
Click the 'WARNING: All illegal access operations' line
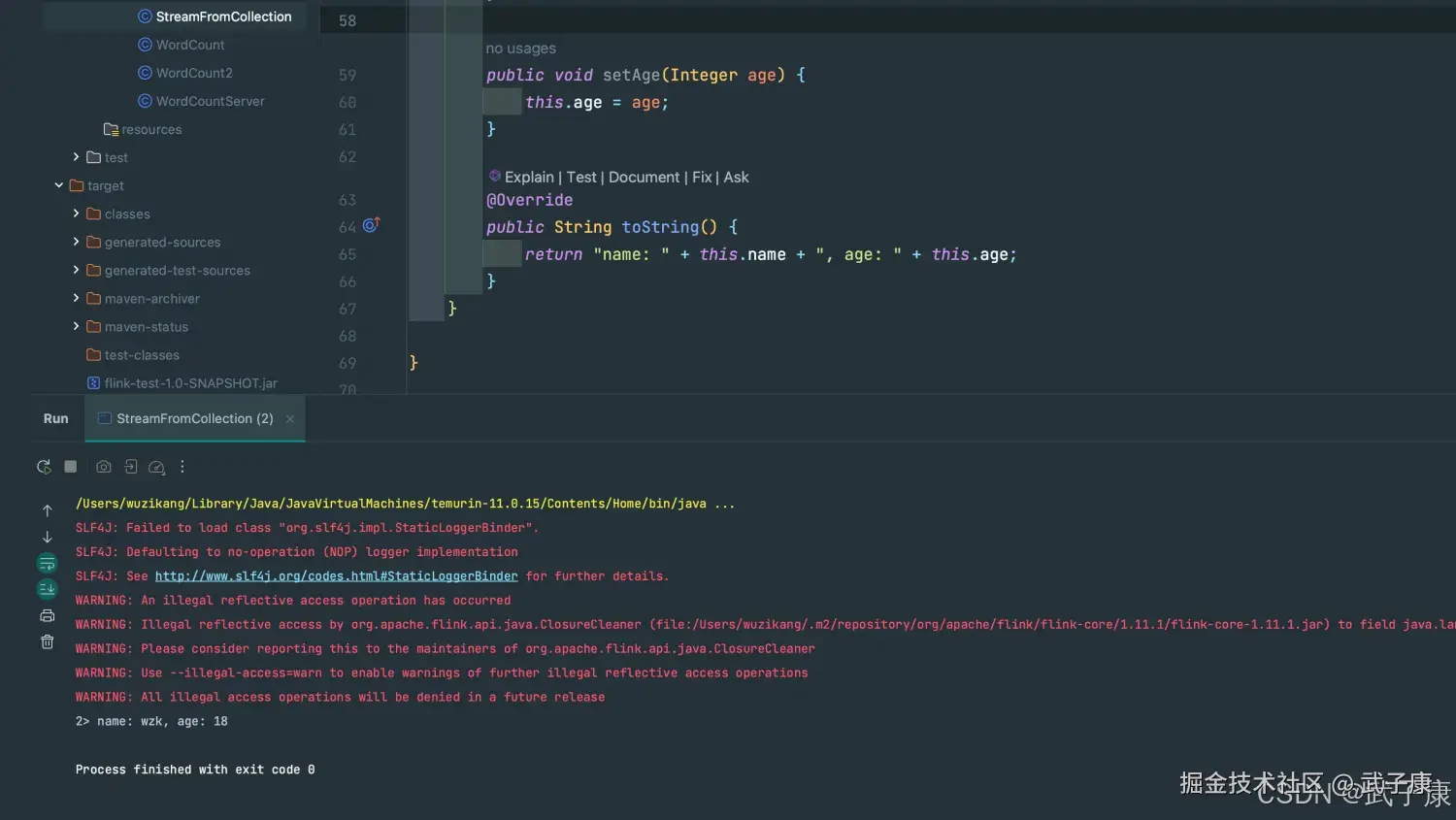click(341, 698)
